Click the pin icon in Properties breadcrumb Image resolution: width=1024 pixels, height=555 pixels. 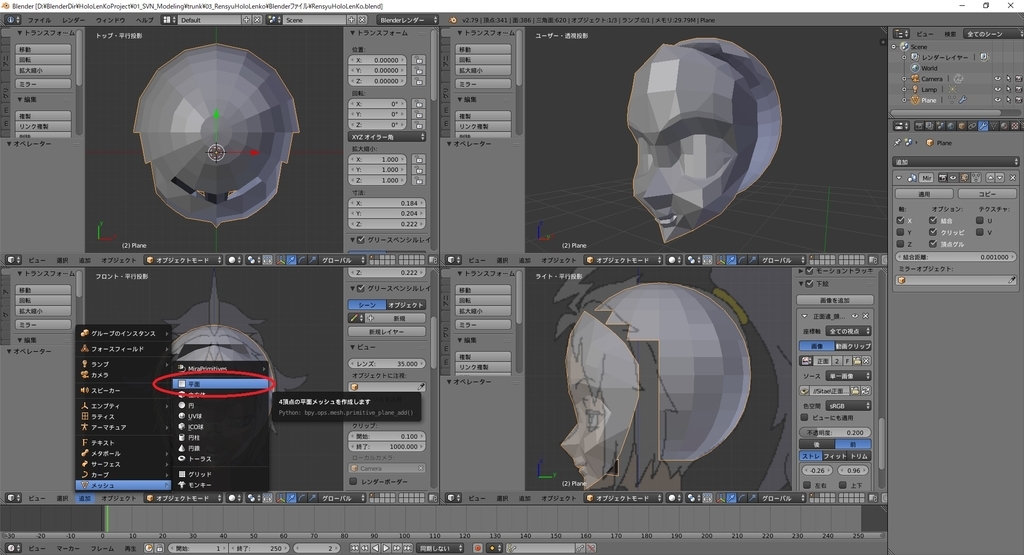click(897, 142)
